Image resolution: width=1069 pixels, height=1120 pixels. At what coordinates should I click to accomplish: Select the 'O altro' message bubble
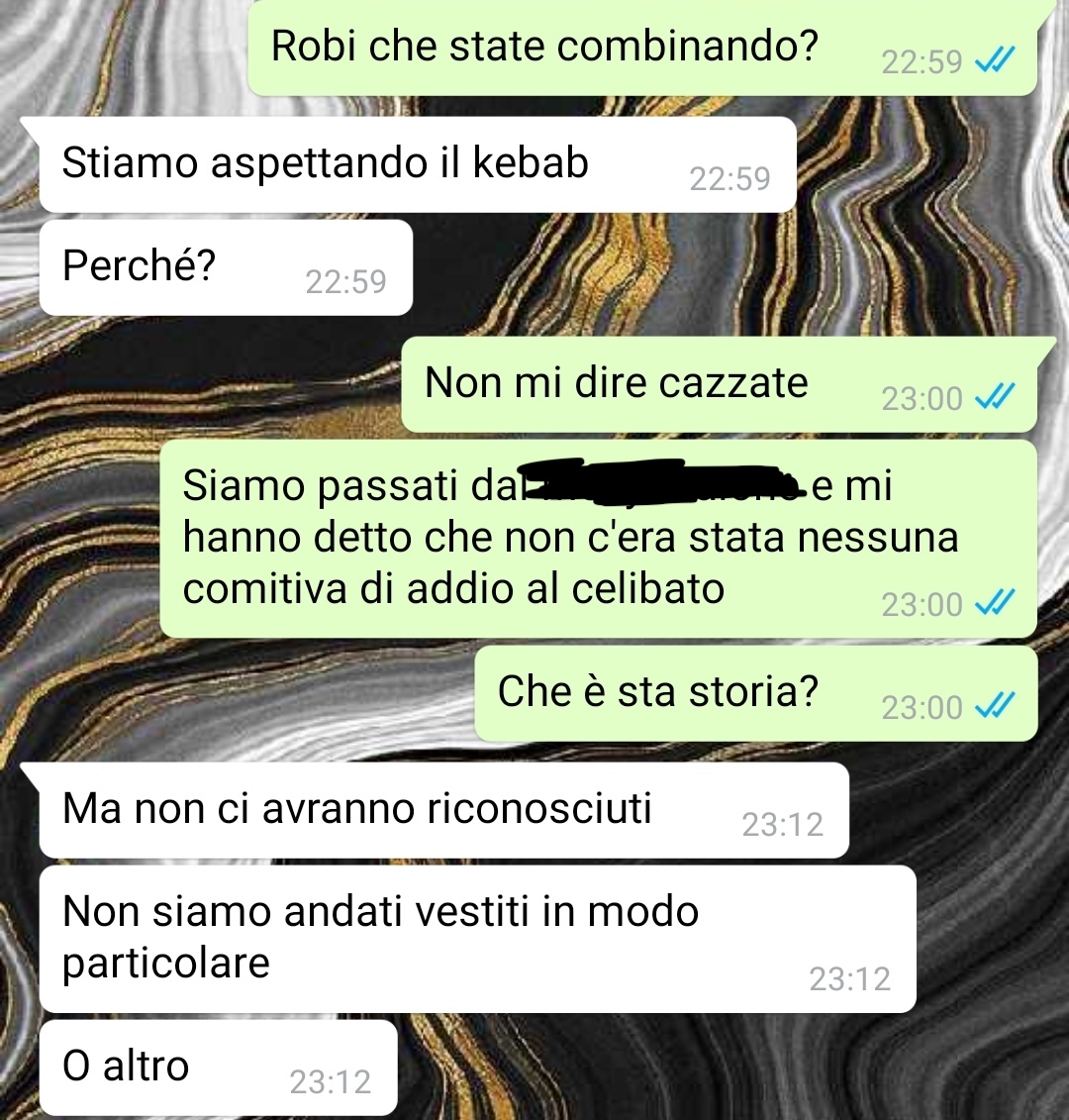click(x=218, y=1068)
